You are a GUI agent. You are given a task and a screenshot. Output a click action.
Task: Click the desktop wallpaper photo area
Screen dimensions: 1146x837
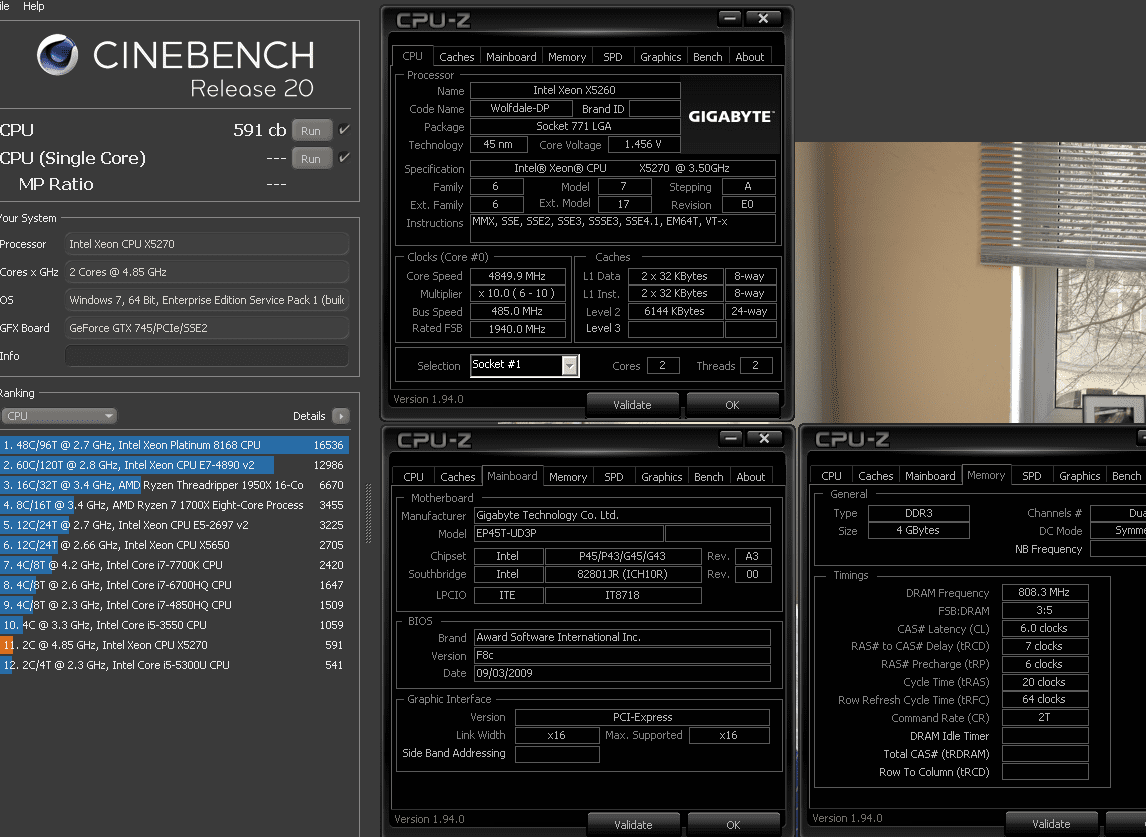(970, 281)
